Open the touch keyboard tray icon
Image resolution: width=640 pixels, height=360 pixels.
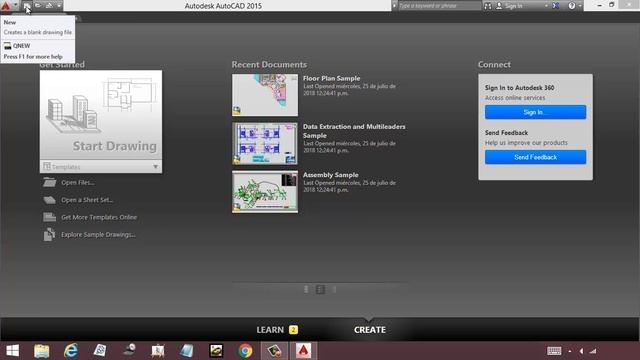pos(554,351)
